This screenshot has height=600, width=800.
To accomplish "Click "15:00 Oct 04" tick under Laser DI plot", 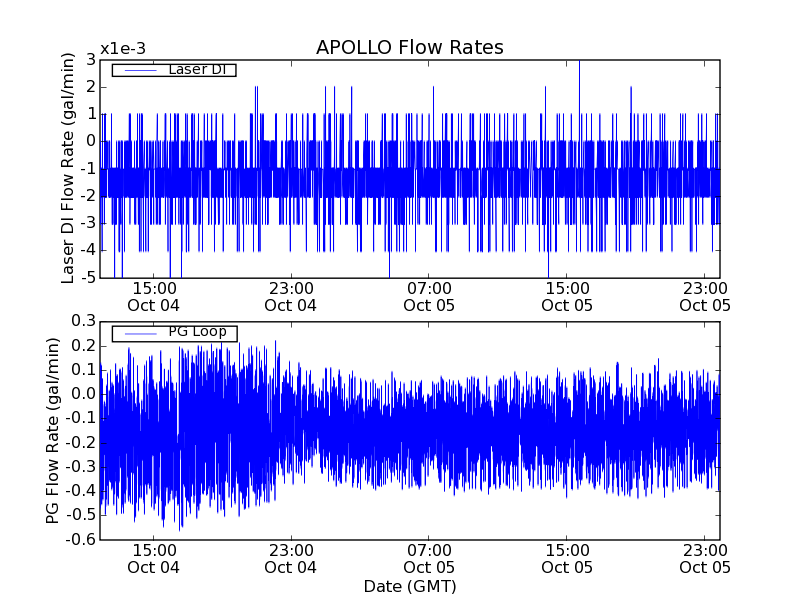I will pyautogui.click(x=154, y=297).
